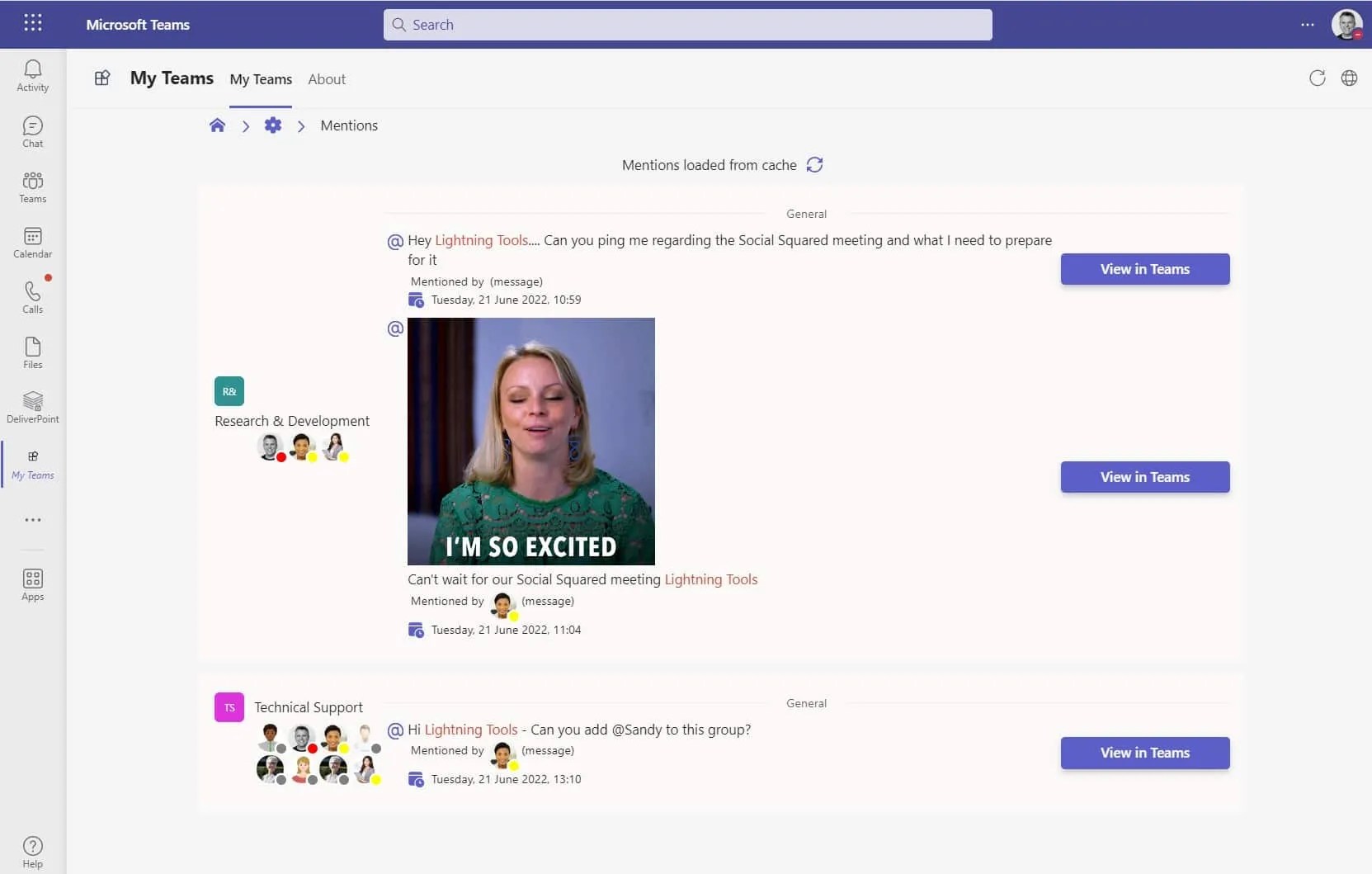The image size is (1372, 874).
Task: Select My Teams app in the left rail
Action: 33,465
